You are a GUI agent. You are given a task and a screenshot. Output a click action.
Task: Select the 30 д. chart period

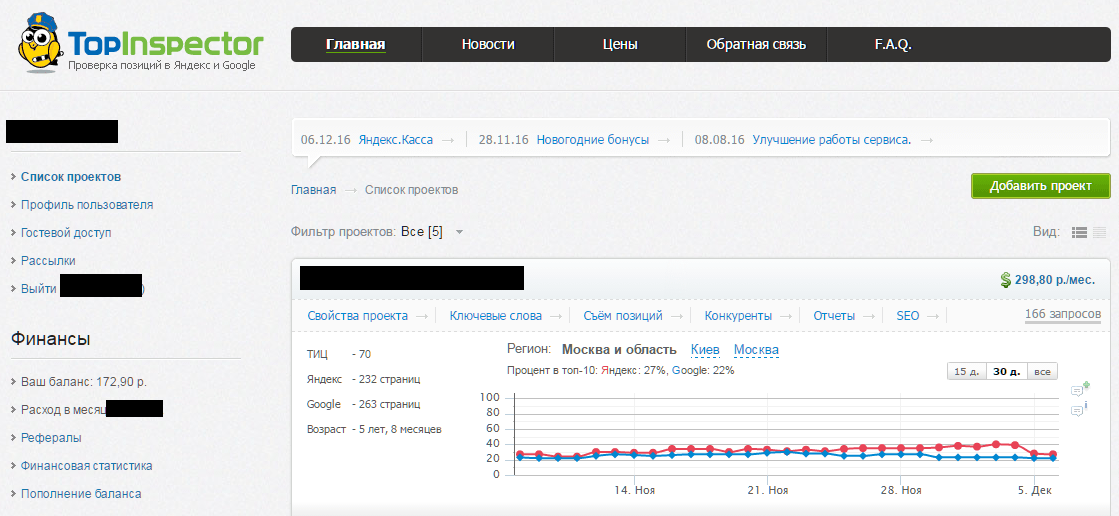[1006, 371]
